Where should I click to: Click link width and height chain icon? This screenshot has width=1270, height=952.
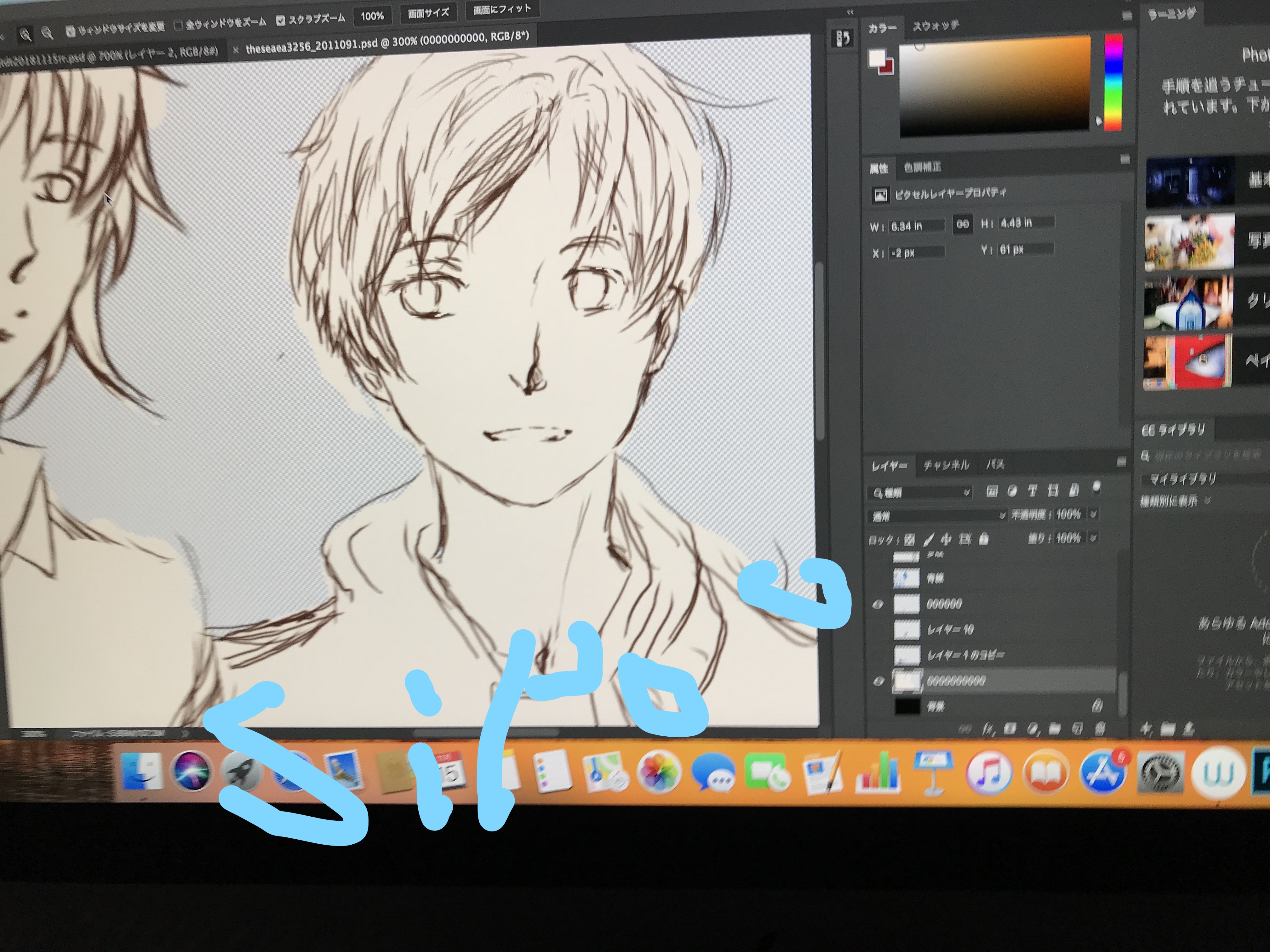(963, 224)
